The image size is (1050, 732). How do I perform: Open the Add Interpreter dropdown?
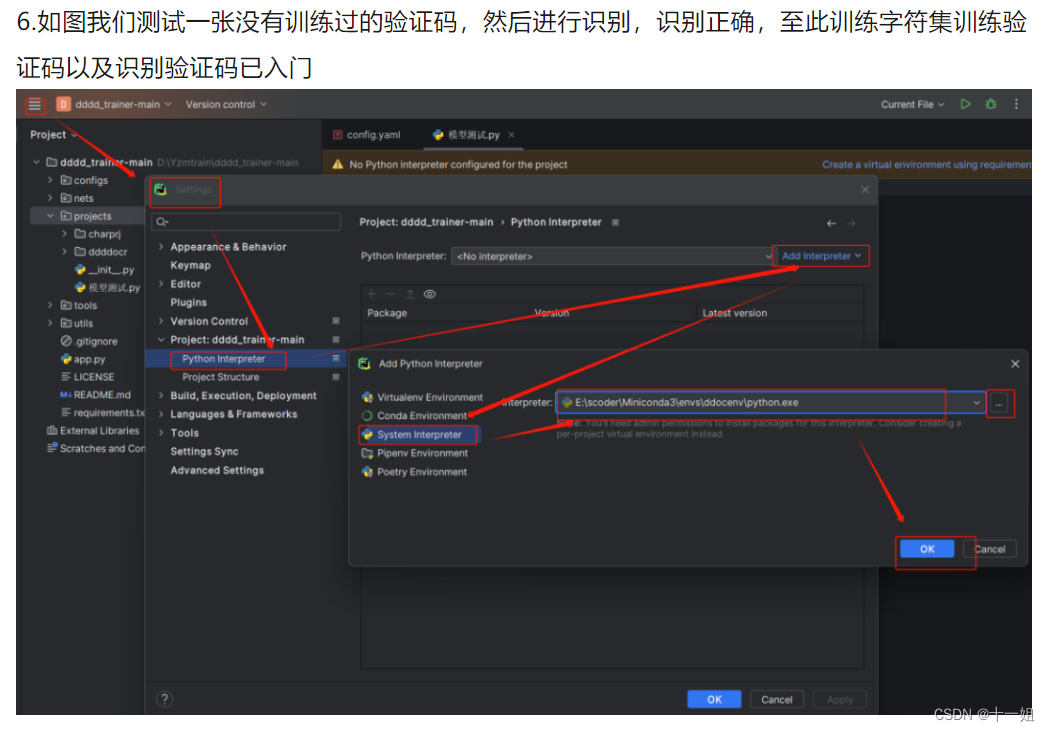click(x=821, y=256)
